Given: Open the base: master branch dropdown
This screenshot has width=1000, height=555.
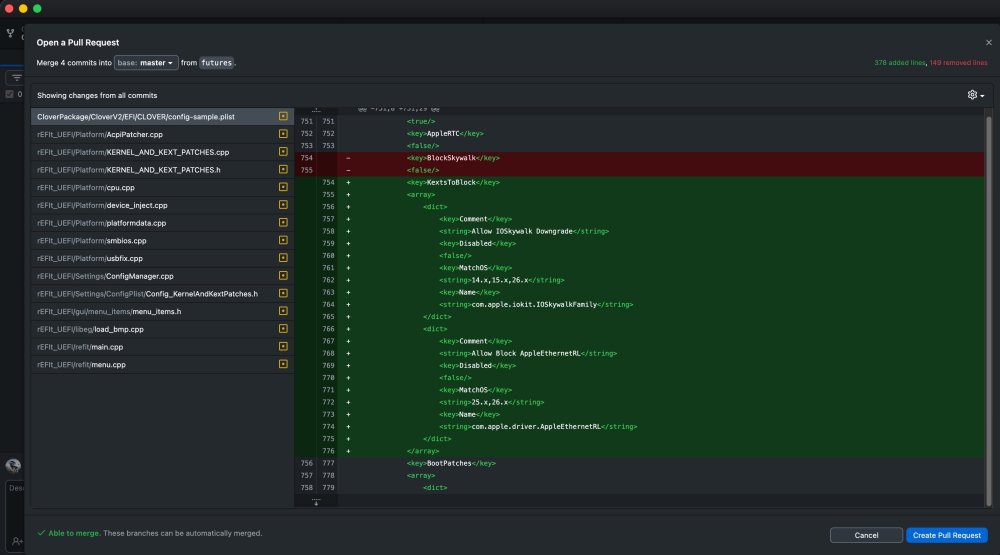Looking at the screenshot, I should tap(146, 63).
